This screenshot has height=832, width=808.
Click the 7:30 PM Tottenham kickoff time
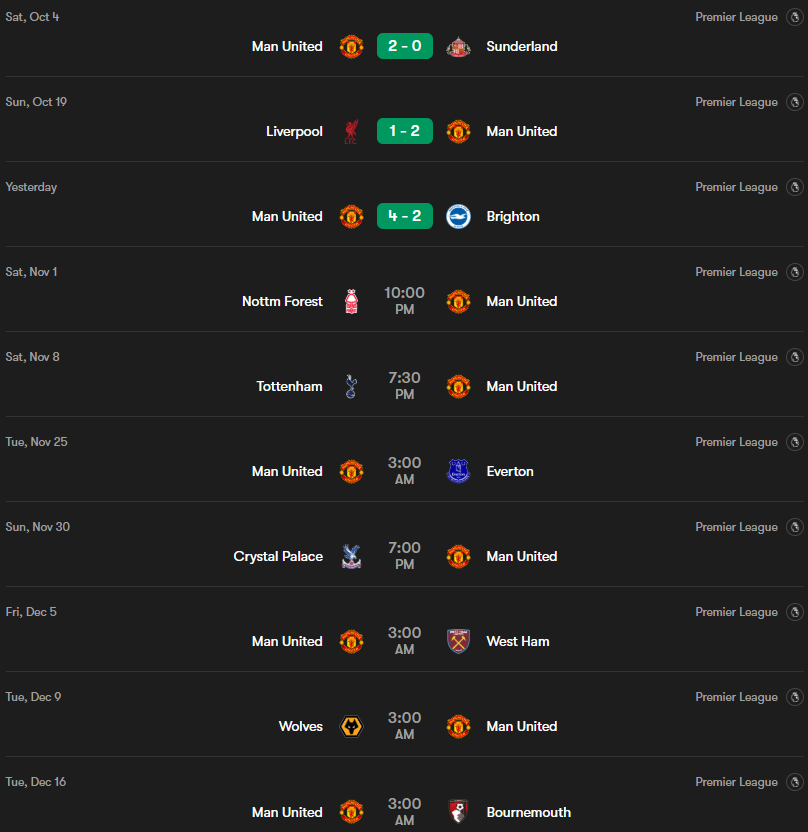[x=405, y=386]
